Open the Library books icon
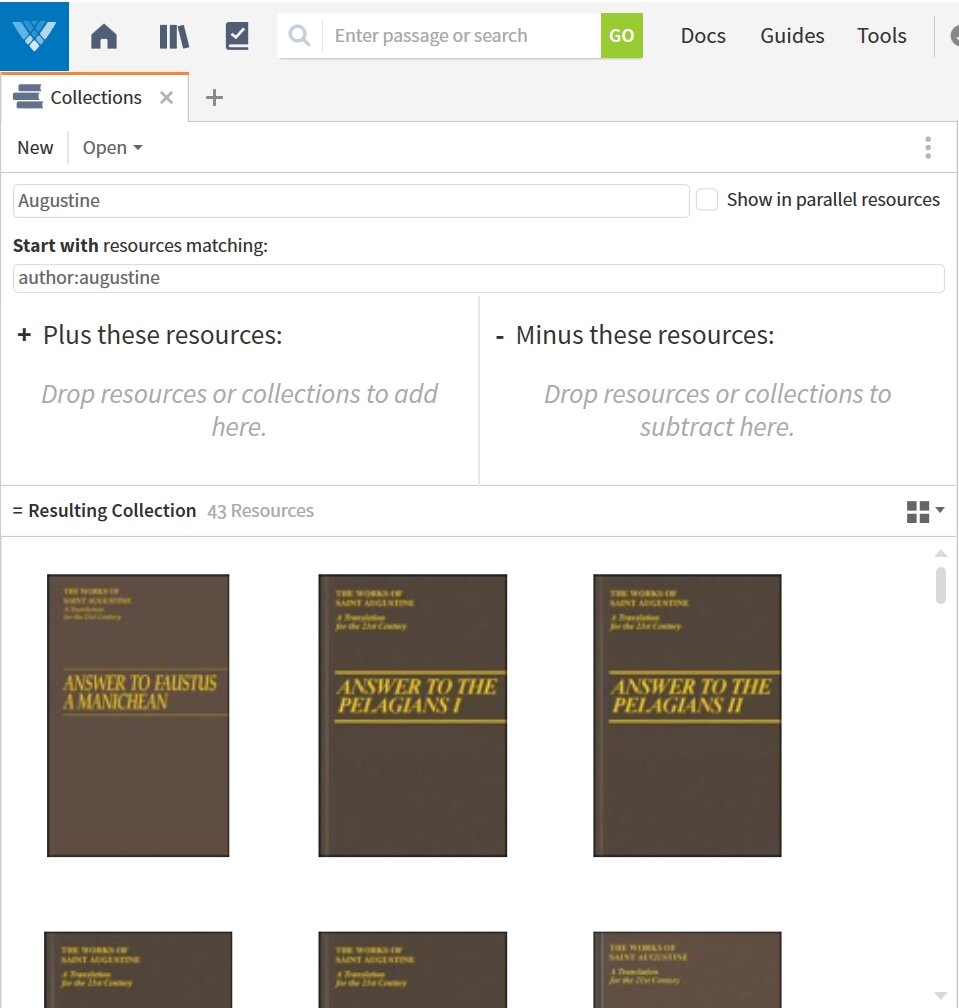 [173, 37]
